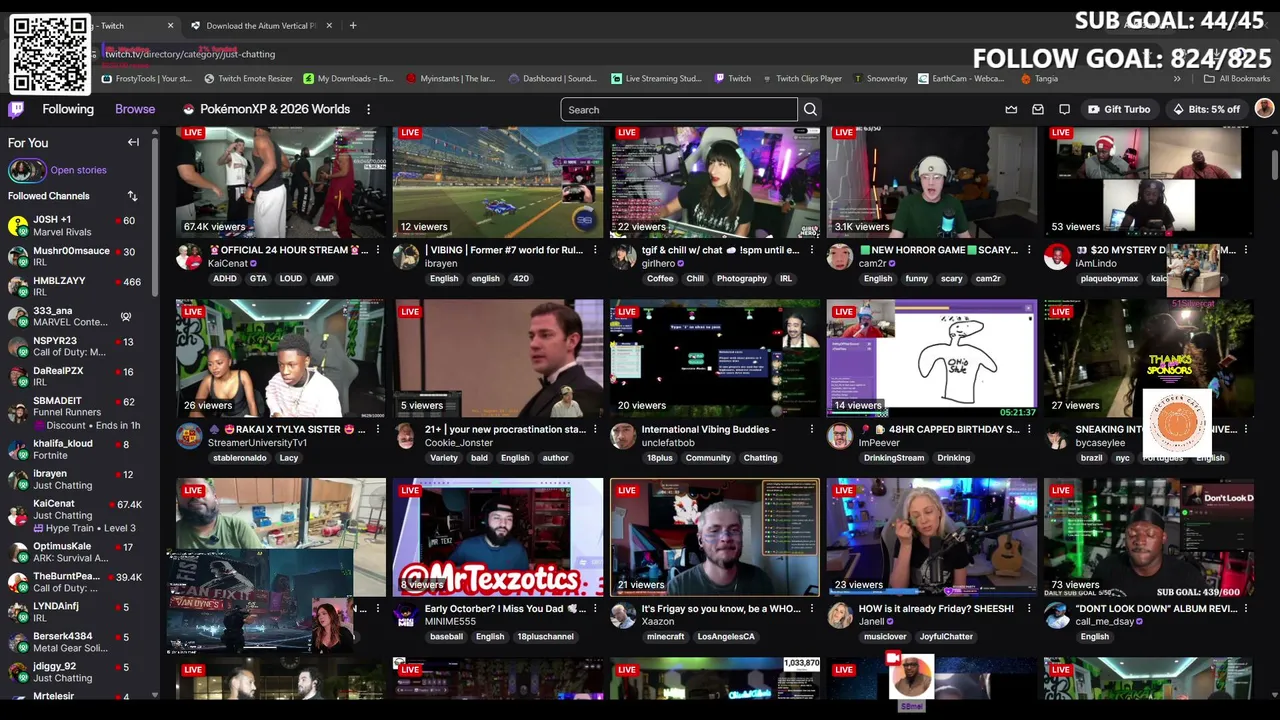Screen dimensions: 1280x720
Task: Open the Notifications icon in top bar
Action: pos(1065,109)
